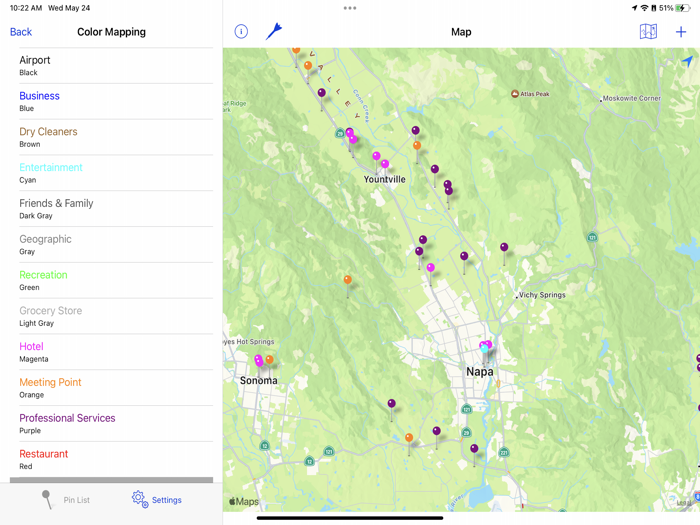Tap the Apple Maps attribution logo

point(244,501)
